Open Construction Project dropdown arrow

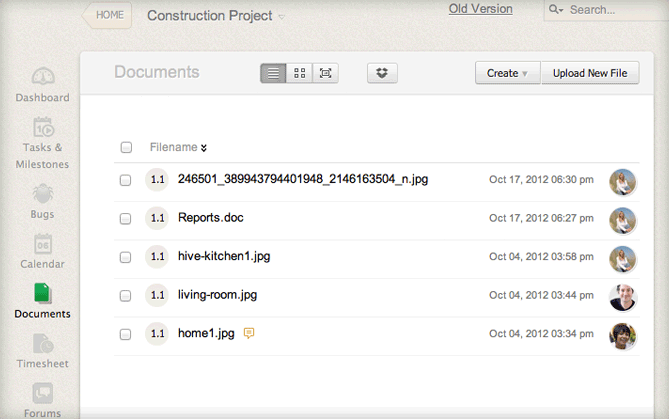click(x=281, y=17)
